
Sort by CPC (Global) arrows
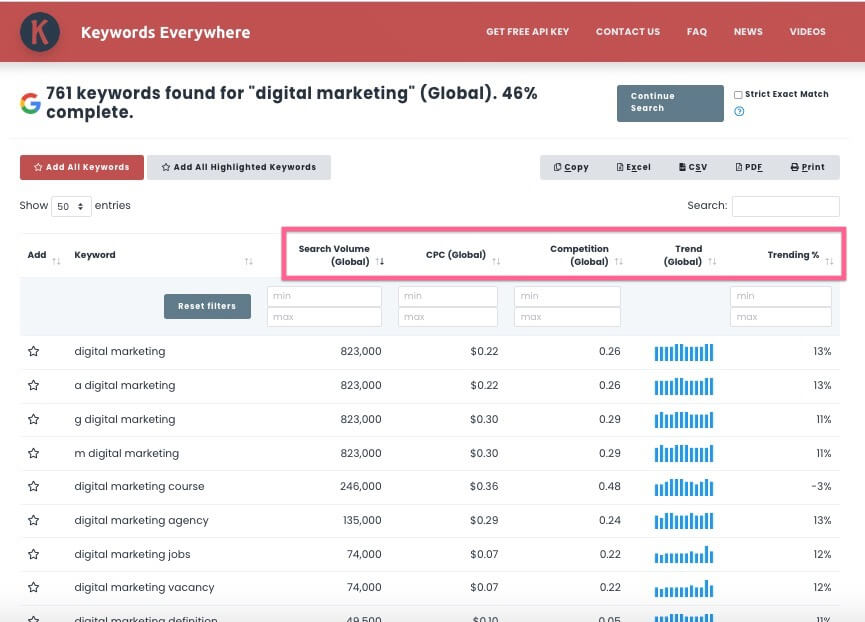pos(496,261)
